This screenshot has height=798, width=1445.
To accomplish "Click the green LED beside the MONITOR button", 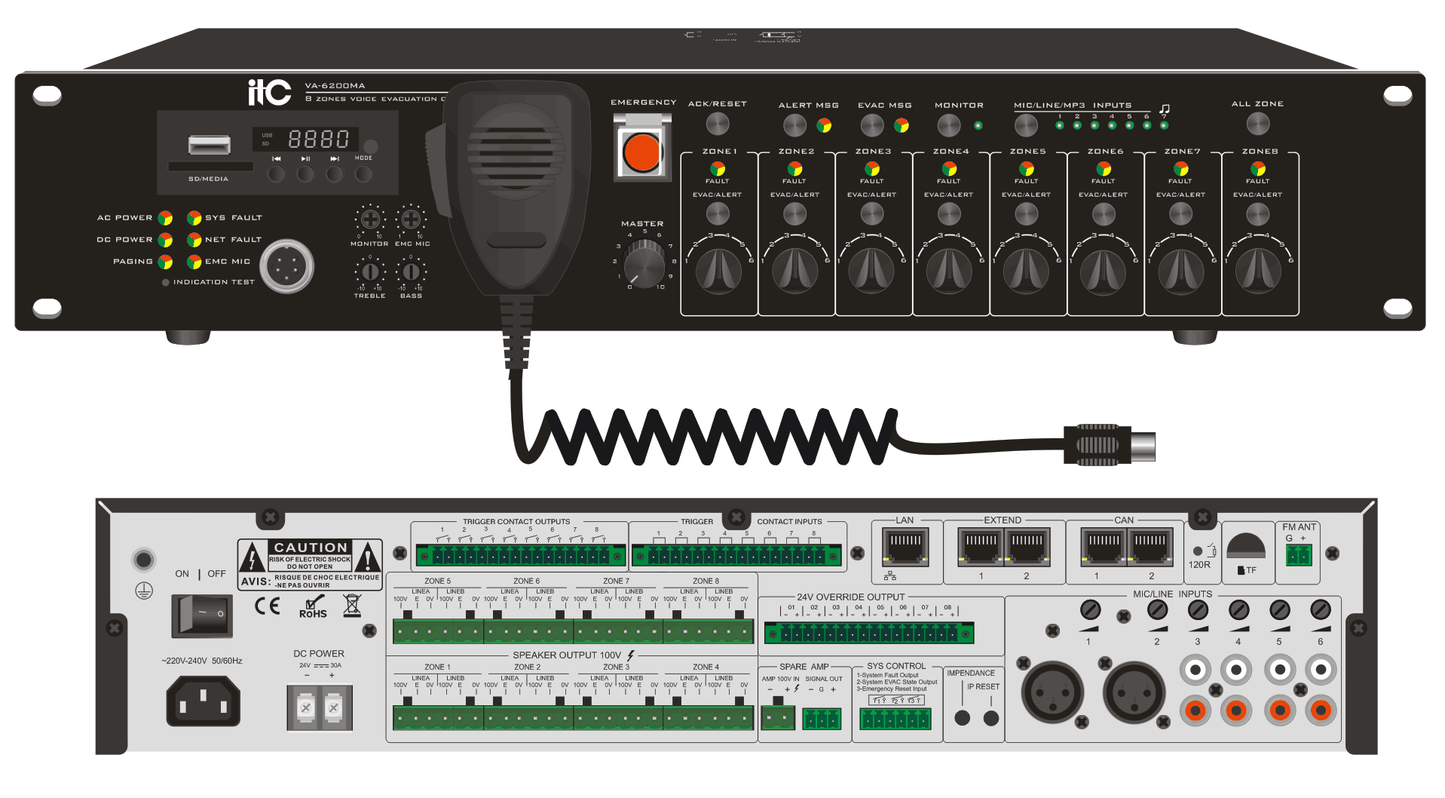I will pyautogui.click(x=977, y=125).
